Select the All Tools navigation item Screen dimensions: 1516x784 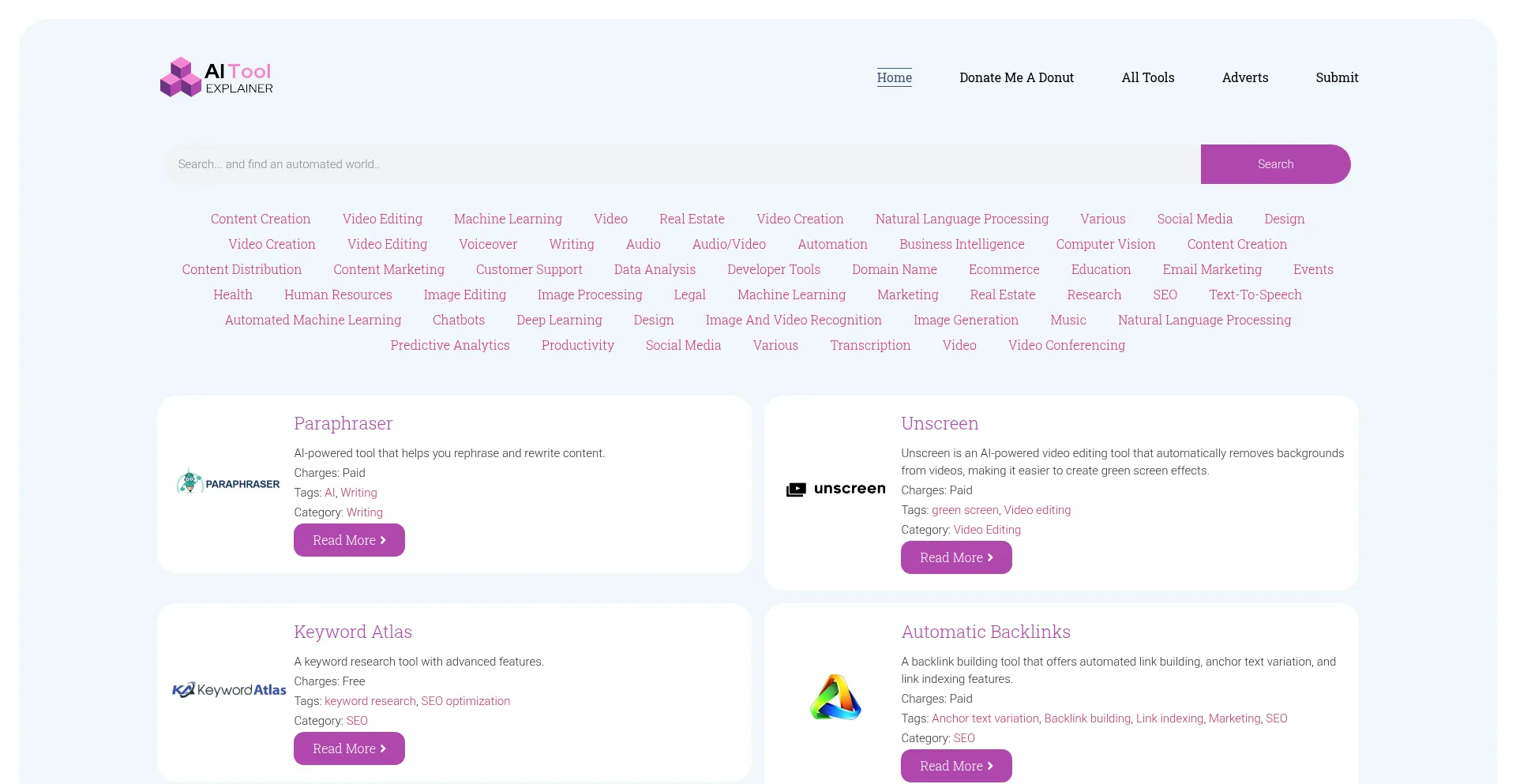tap(1147, 77)
